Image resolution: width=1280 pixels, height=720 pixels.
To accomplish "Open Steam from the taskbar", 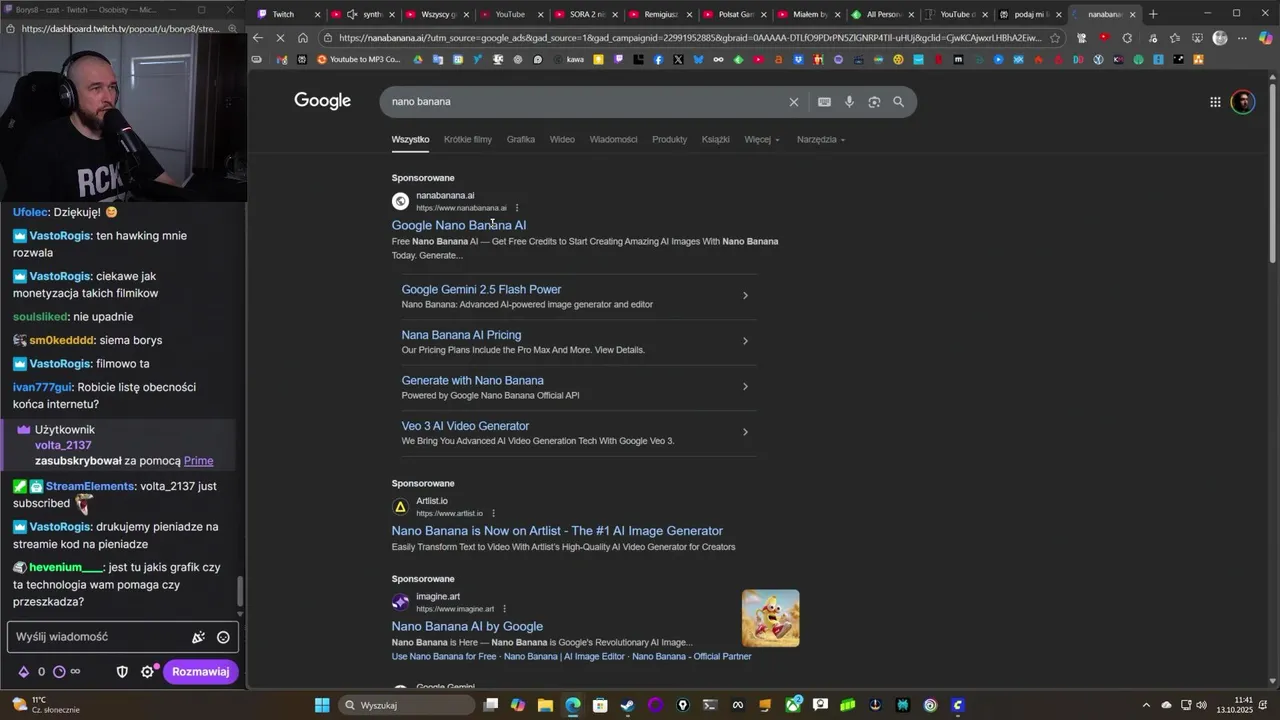I will pyautogui.click(x=627, y=705).
